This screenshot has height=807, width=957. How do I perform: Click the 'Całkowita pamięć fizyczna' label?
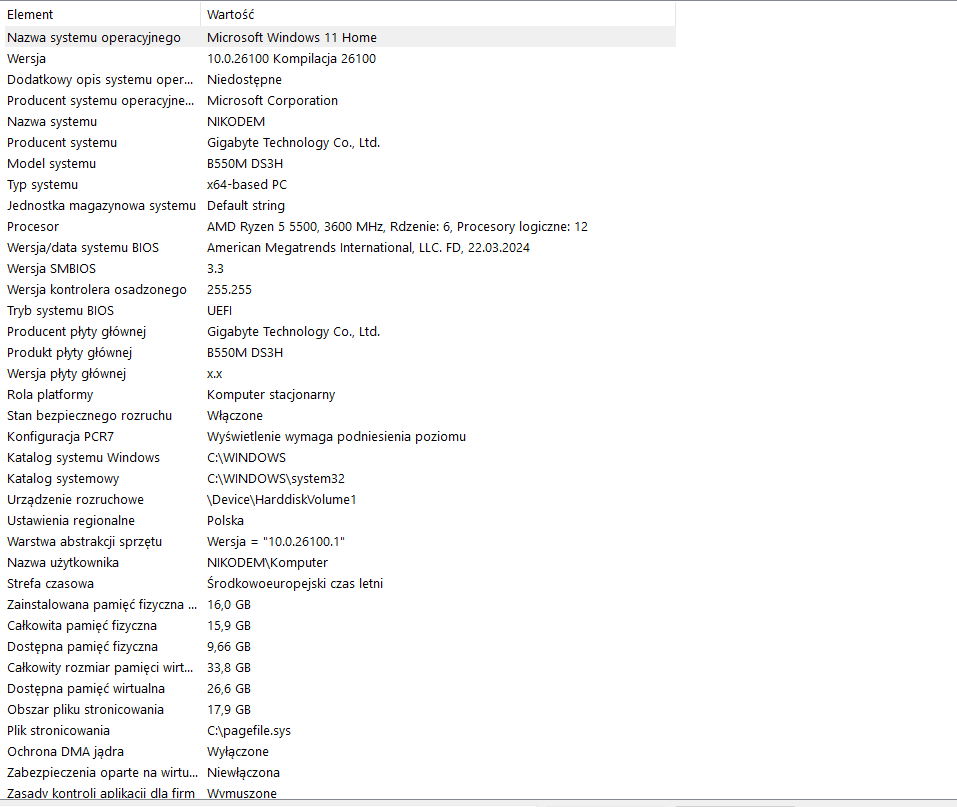click(82, 626)
